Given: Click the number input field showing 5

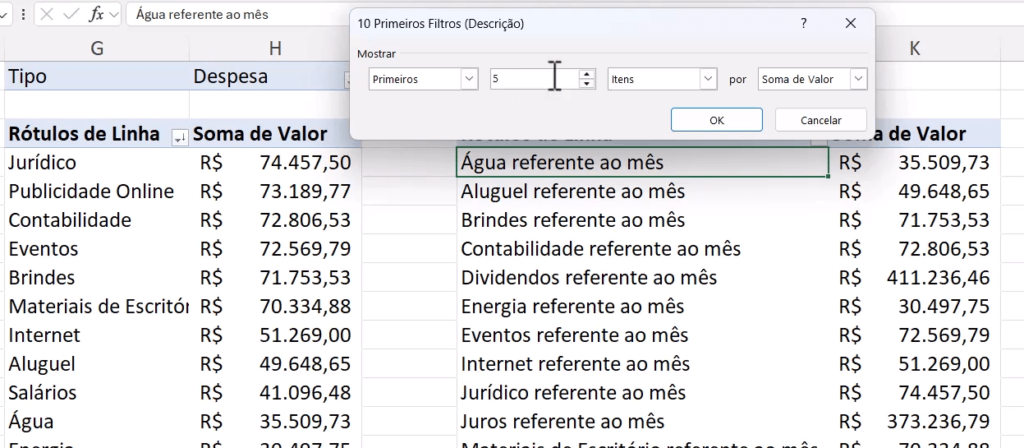Looking at the screenshot, I should 535,79.
